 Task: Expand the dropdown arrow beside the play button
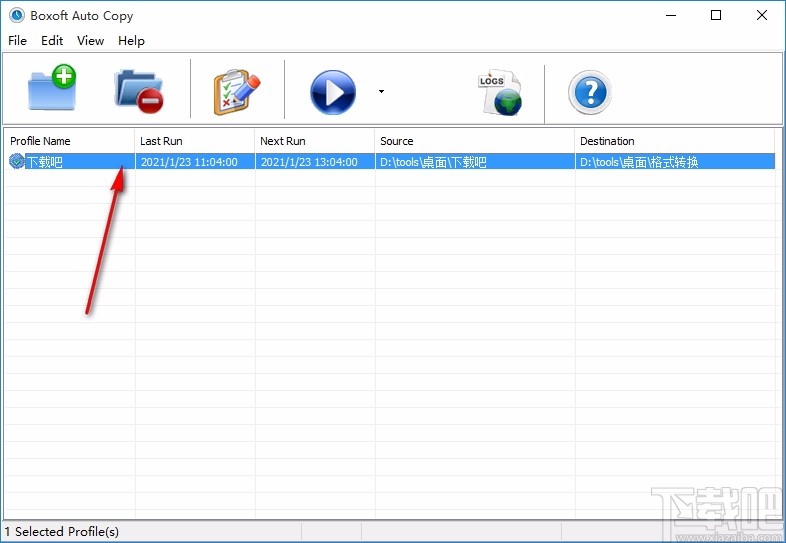coord(381,91)
